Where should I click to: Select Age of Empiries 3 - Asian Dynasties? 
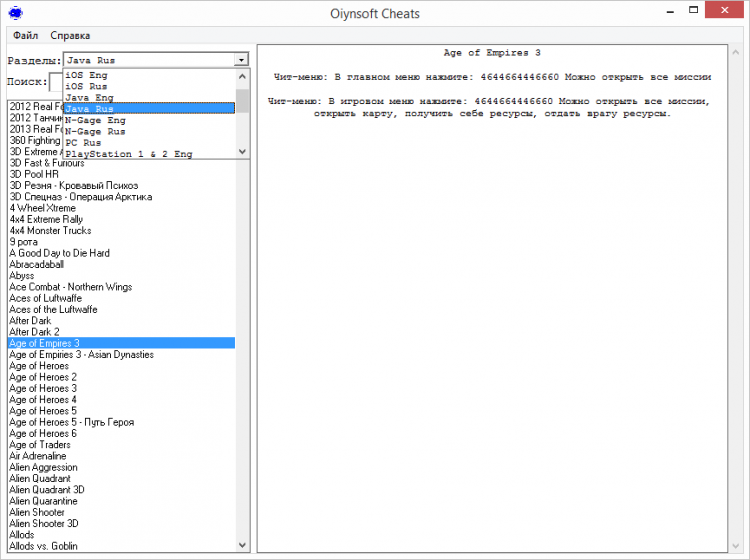pos(122,354)
